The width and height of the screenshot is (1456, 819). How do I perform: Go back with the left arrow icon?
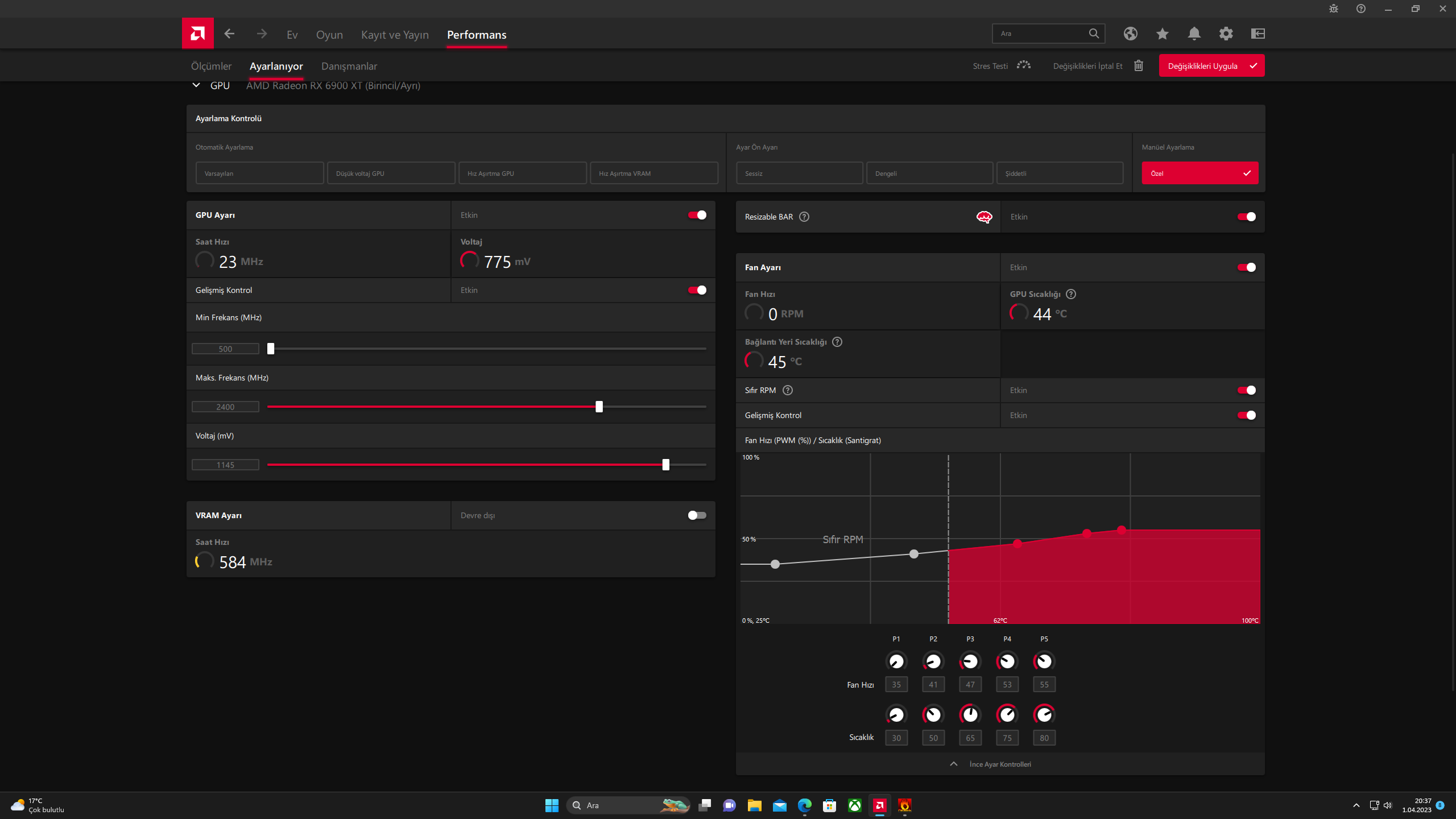(229, 34)
